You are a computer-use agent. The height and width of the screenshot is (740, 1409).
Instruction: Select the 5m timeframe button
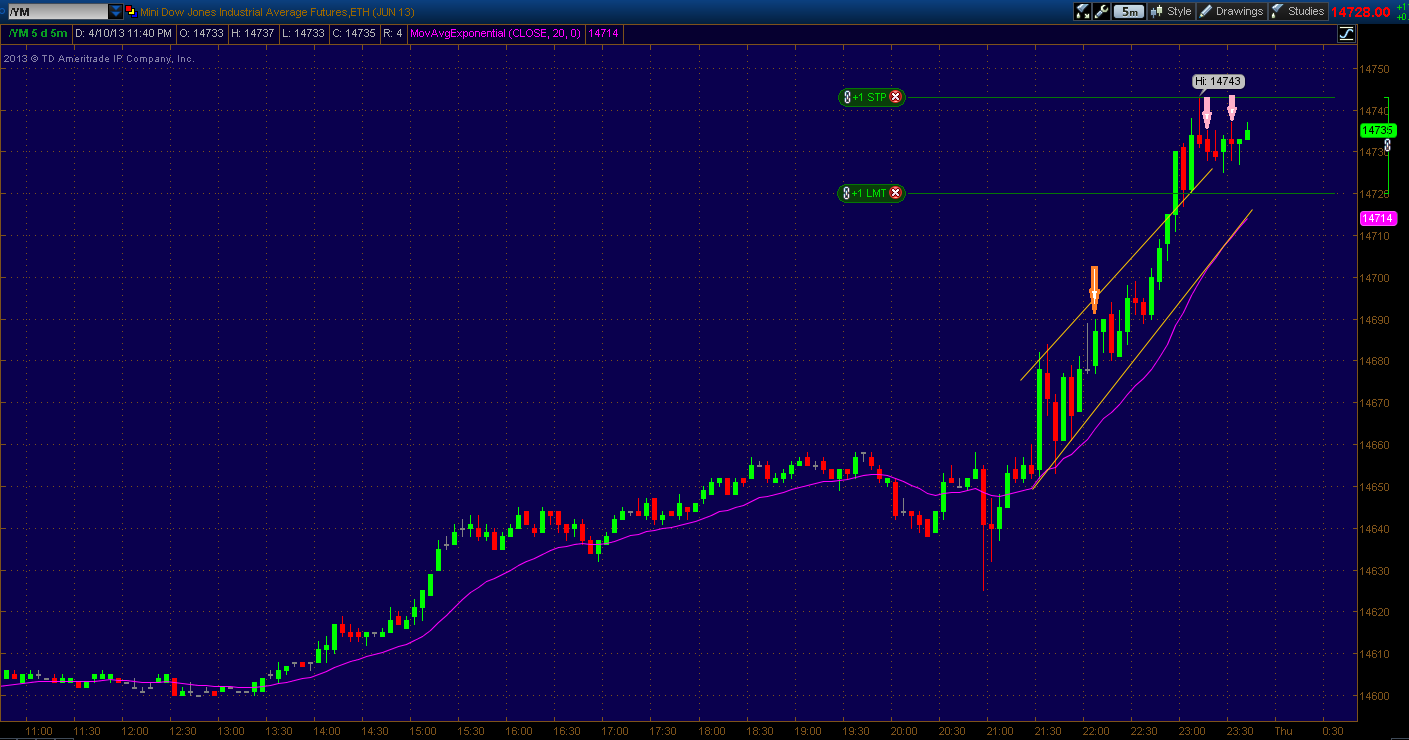tap(1129, 12)
